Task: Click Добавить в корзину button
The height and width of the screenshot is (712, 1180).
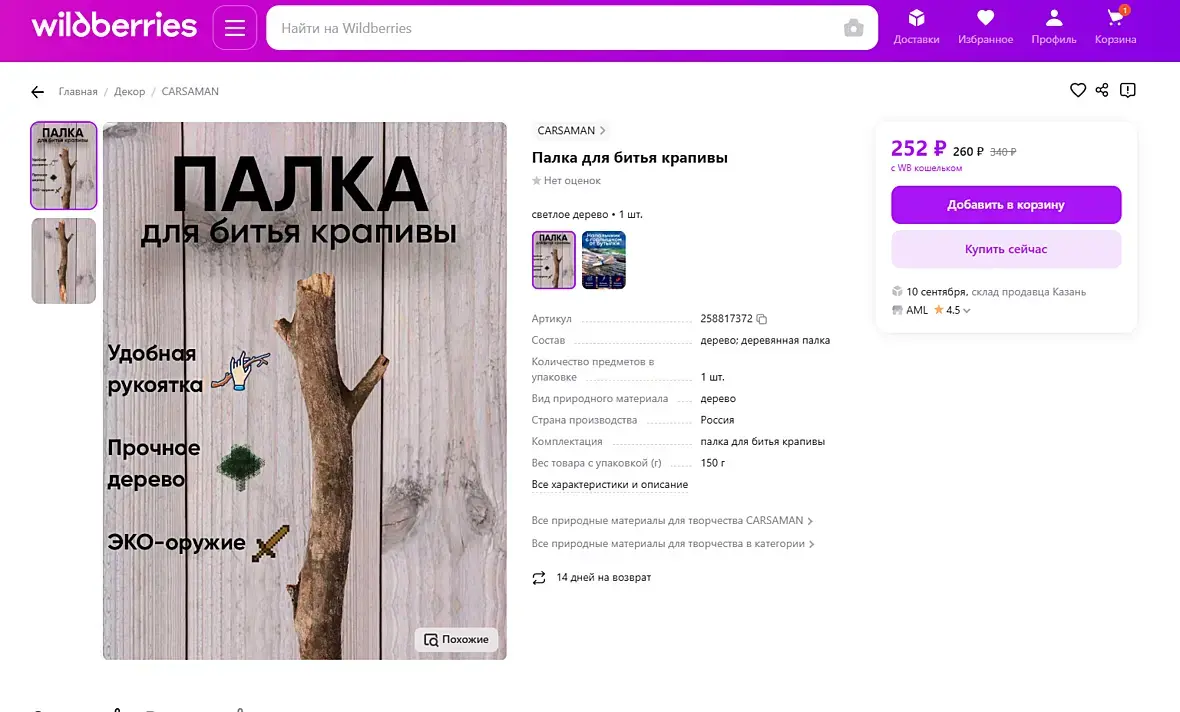Action: pos(1006,205)
